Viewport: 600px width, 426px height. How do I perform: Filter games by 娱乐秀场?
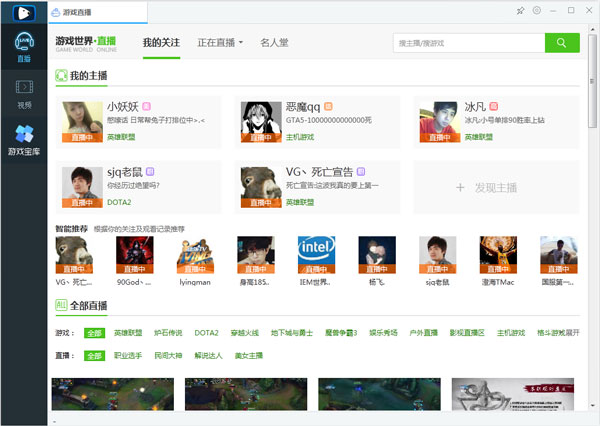383,333
